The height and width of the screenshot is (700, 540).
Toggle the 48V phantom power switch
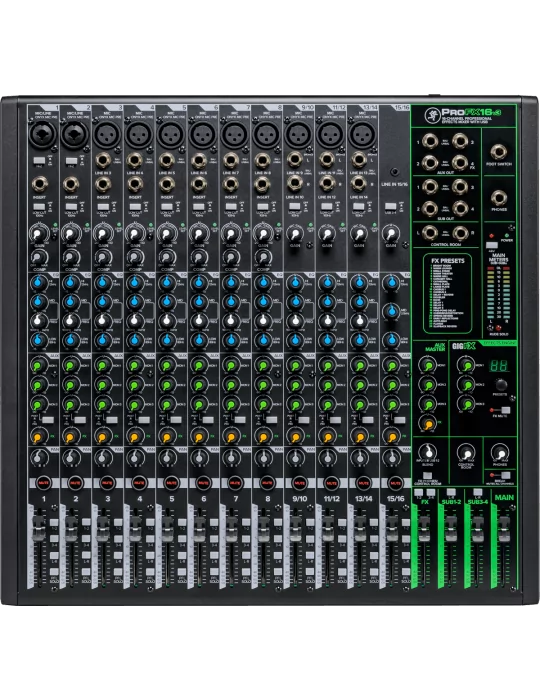pos(492,246)
